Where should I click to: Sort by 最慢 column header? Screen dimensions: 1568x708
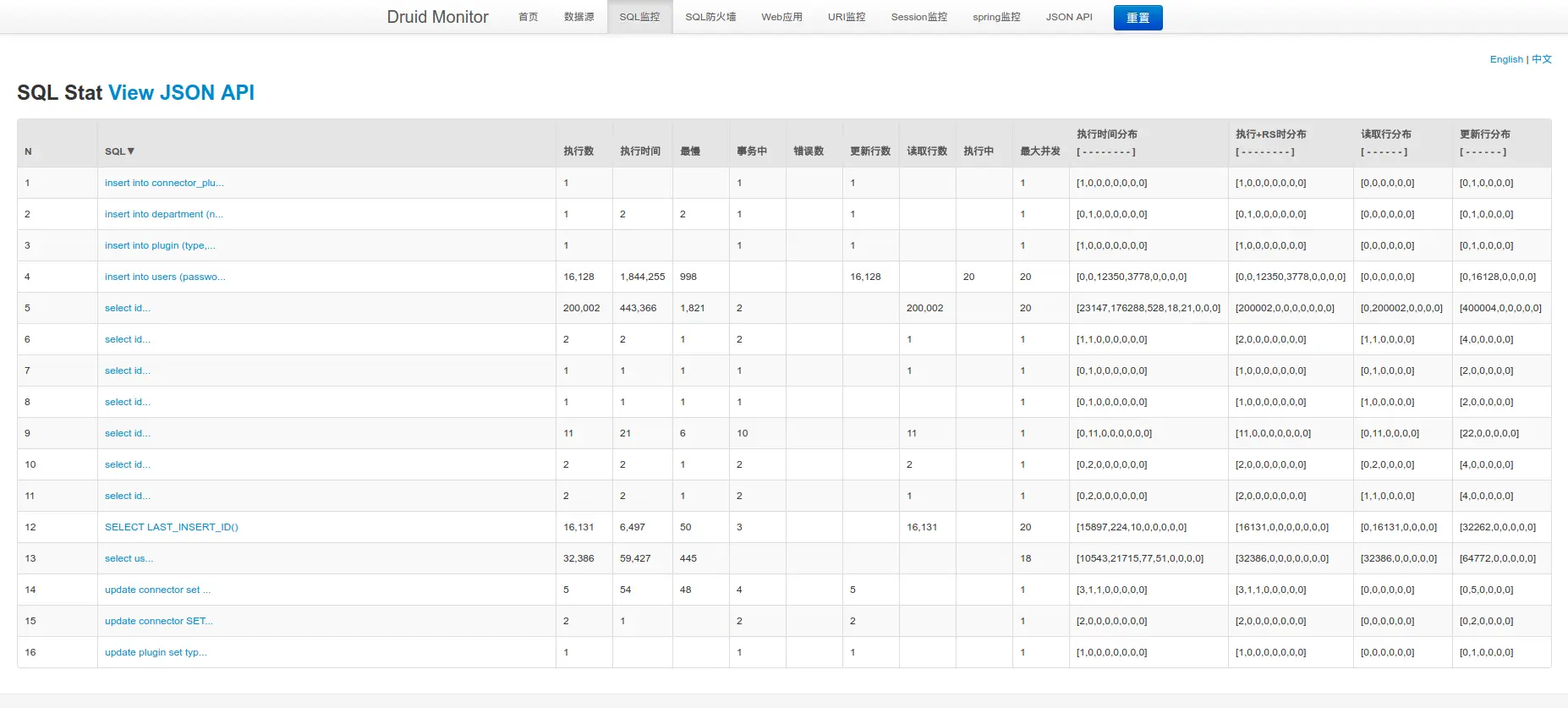(x=690, y=151)
